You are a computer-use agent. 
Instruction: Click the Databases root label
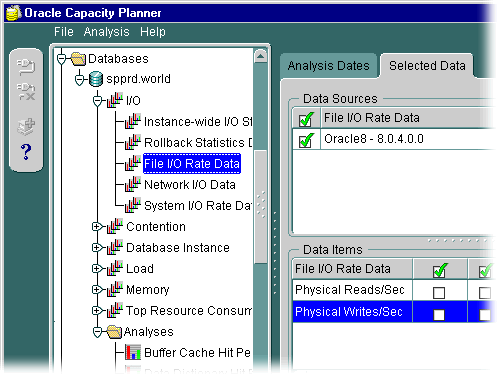(x=118, y=59)
